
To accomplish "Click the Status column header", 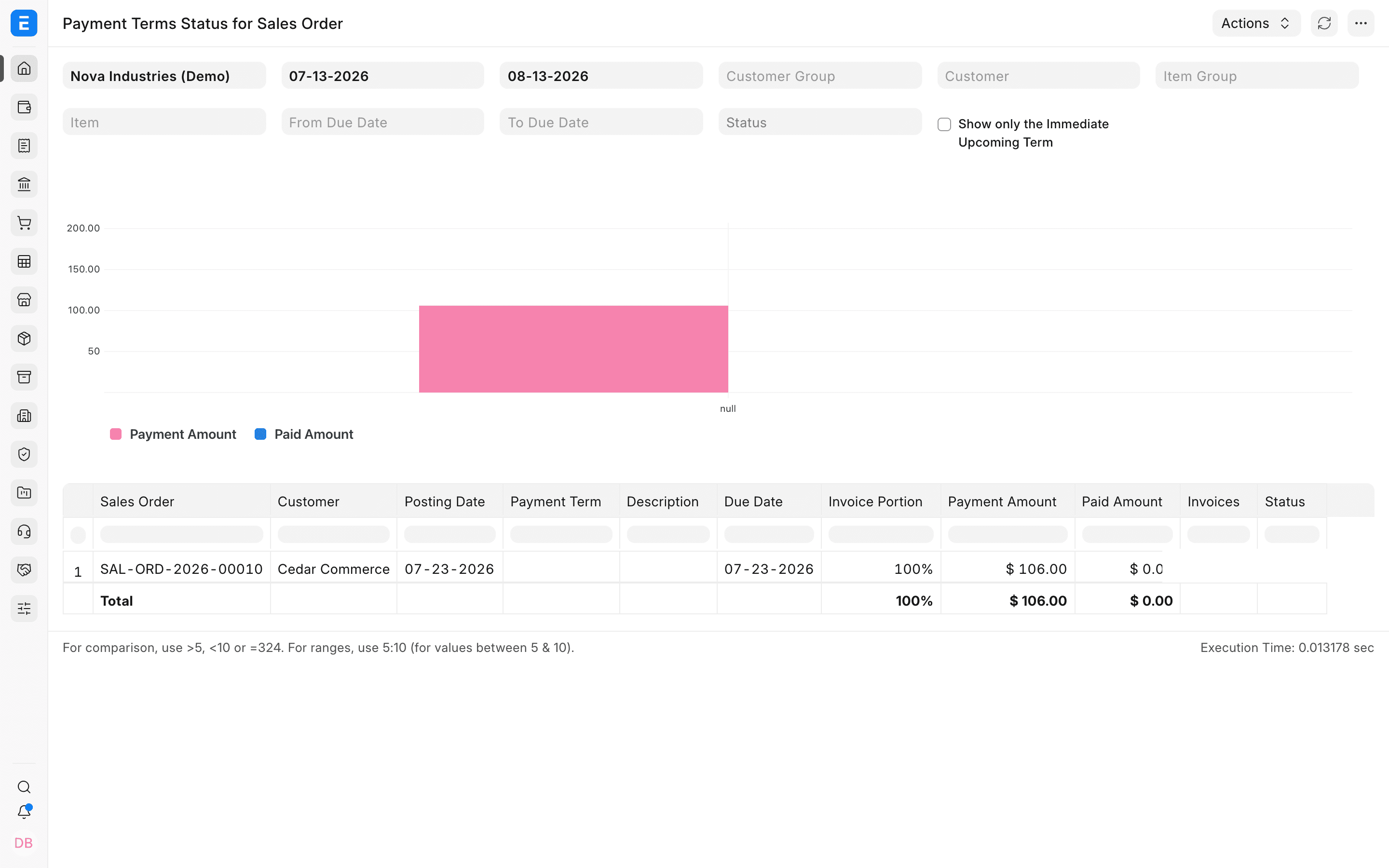I will [x=1292, y=501].
